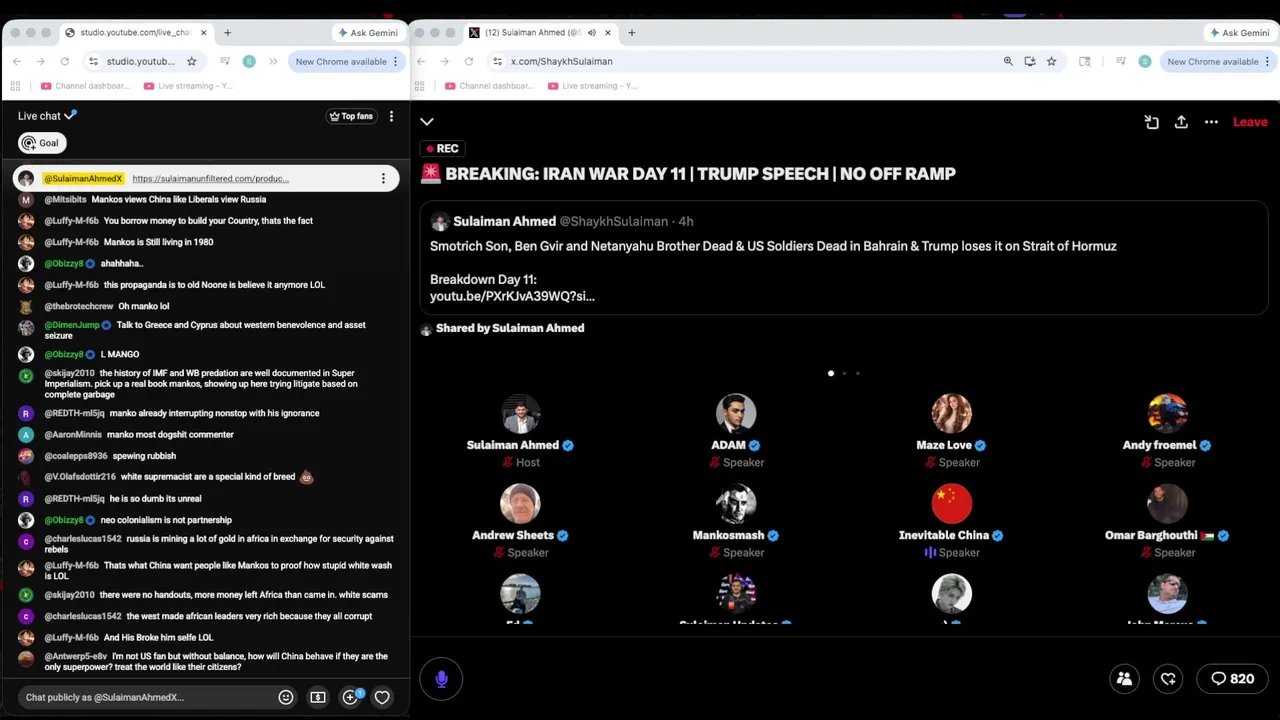Open ADAM speaker avatar
Viewport: 1280px width, 720px height.
tap(736, 414)
